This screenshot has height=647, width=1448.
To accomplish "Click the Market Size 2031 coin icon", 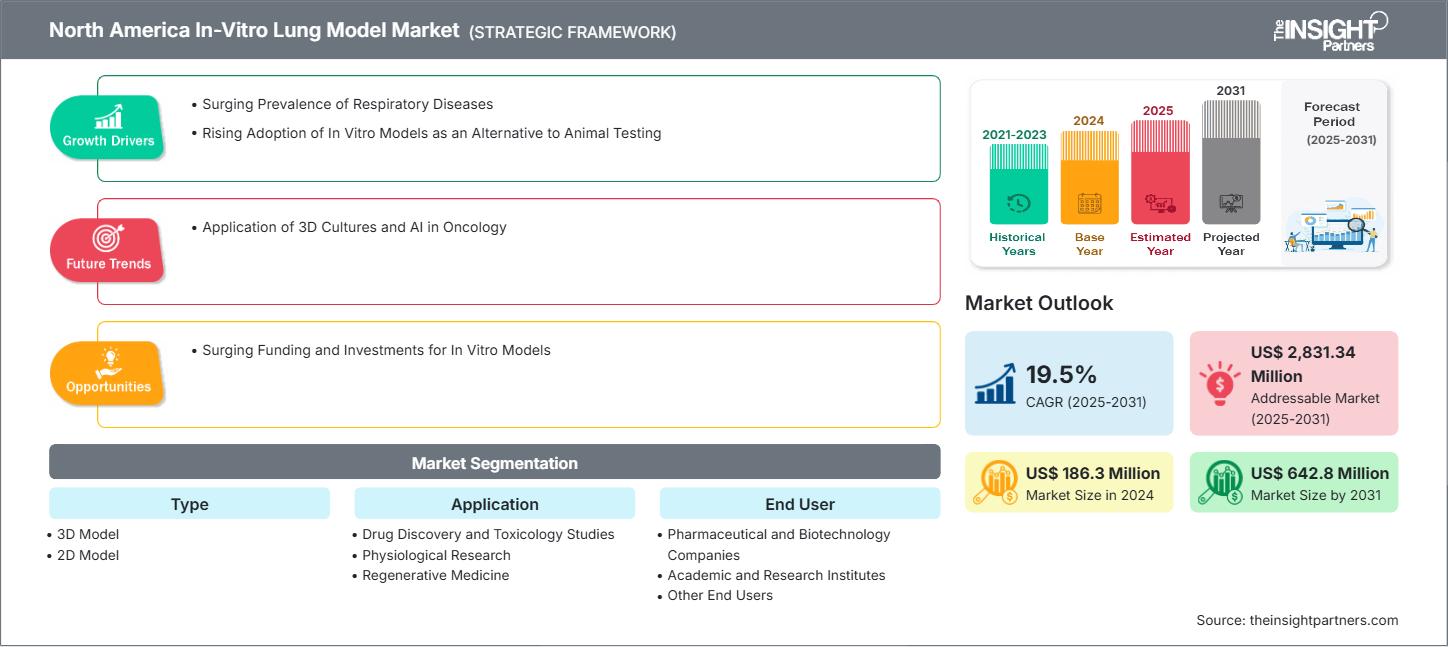I will tap(1220, 482).
